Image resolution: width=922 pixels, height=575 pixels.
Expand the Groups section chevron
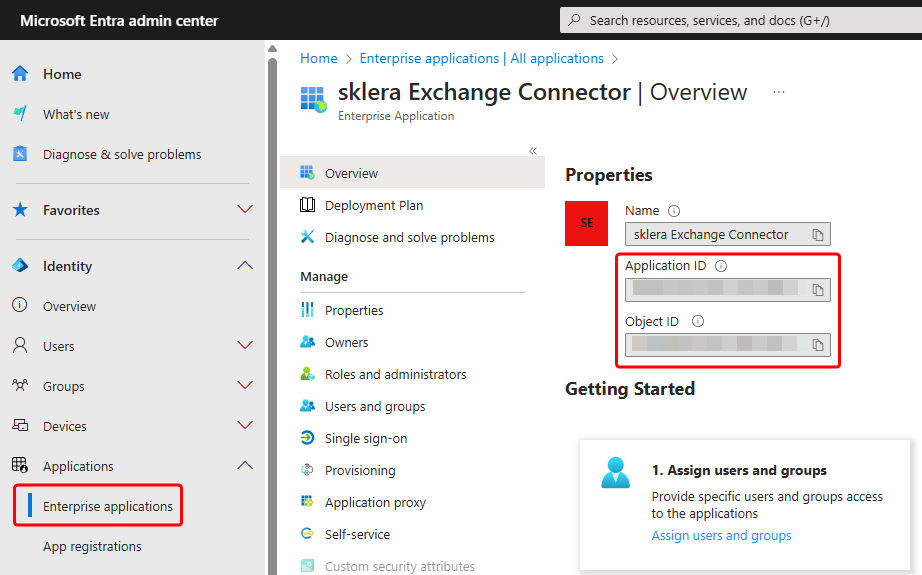pos(245,385)
